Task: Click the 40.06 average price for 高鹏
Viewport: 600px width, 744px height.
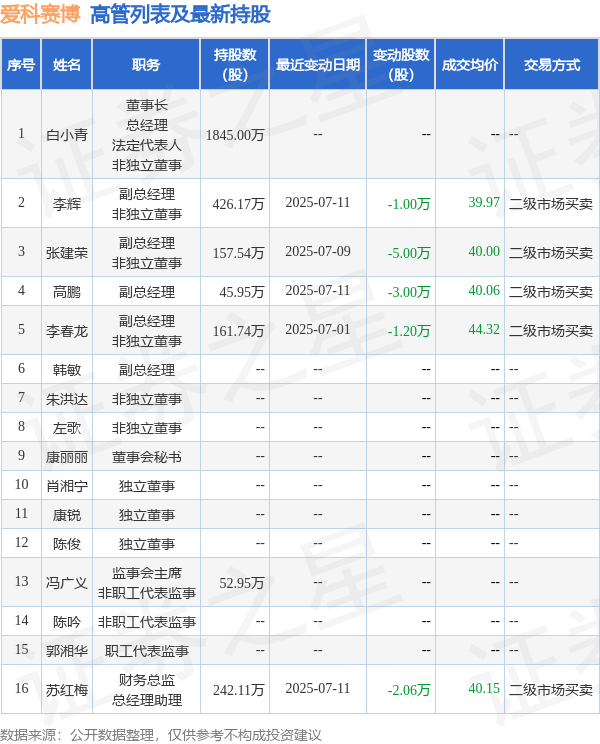Action: [x=483, y=291]
